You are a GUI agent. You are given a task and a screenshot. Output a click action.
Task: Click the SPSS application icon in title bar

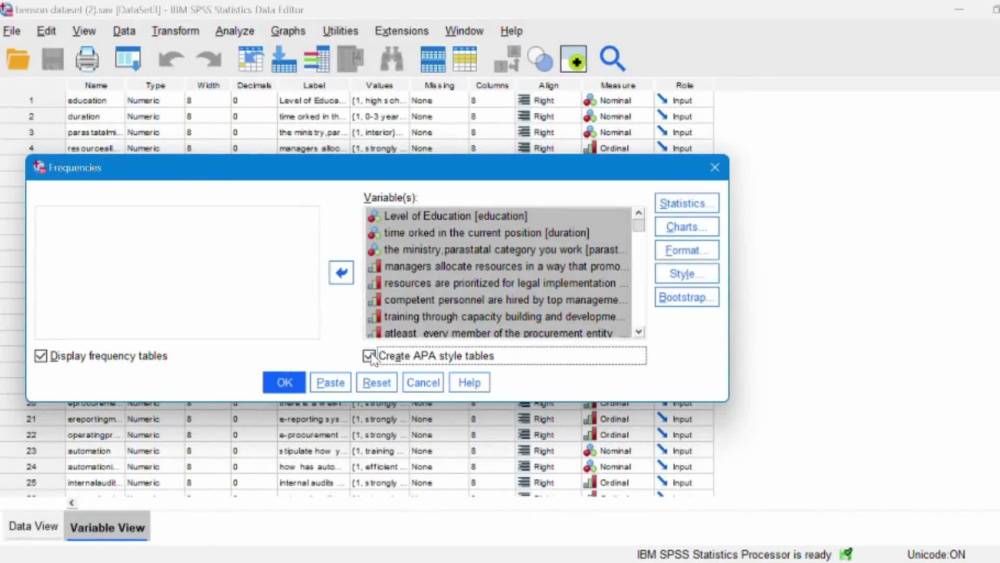pyautogui.click(x=6, y=10)
